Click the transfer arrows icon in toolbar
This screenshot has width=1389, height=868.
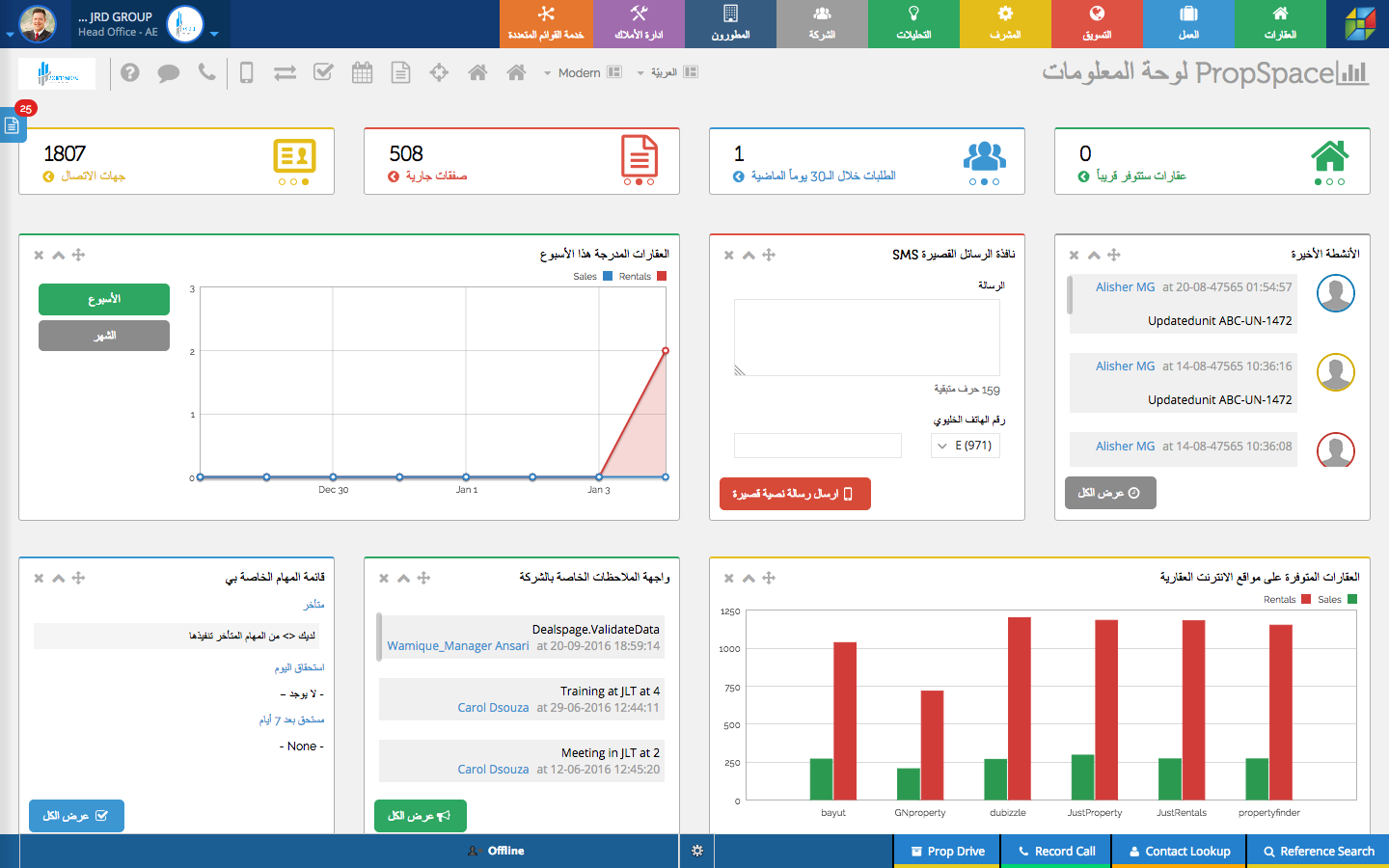285,72
